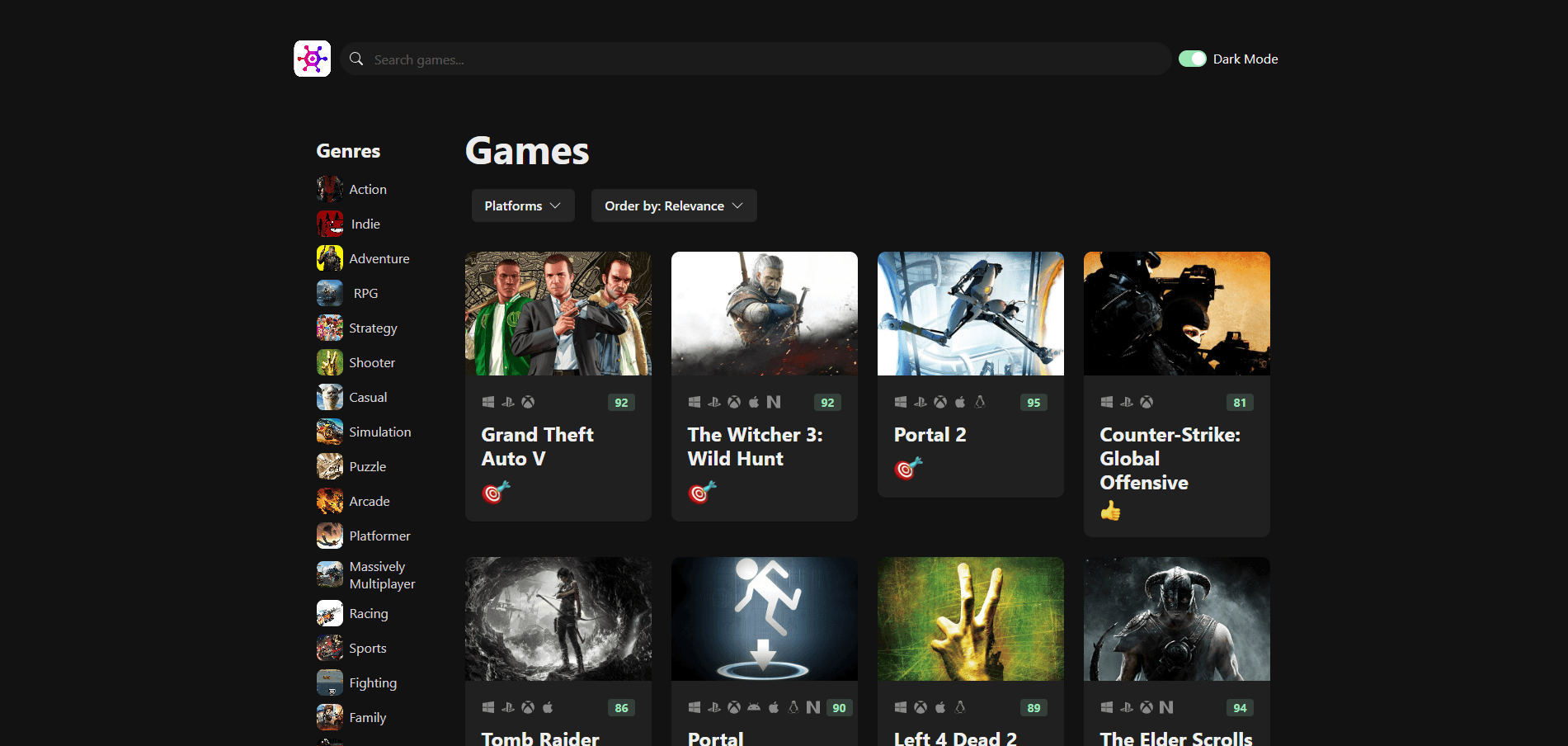The image size is (1568, 746).
Task: Click the Simulation genre icon
Action: pyautogui.click(x=330, y=432)
